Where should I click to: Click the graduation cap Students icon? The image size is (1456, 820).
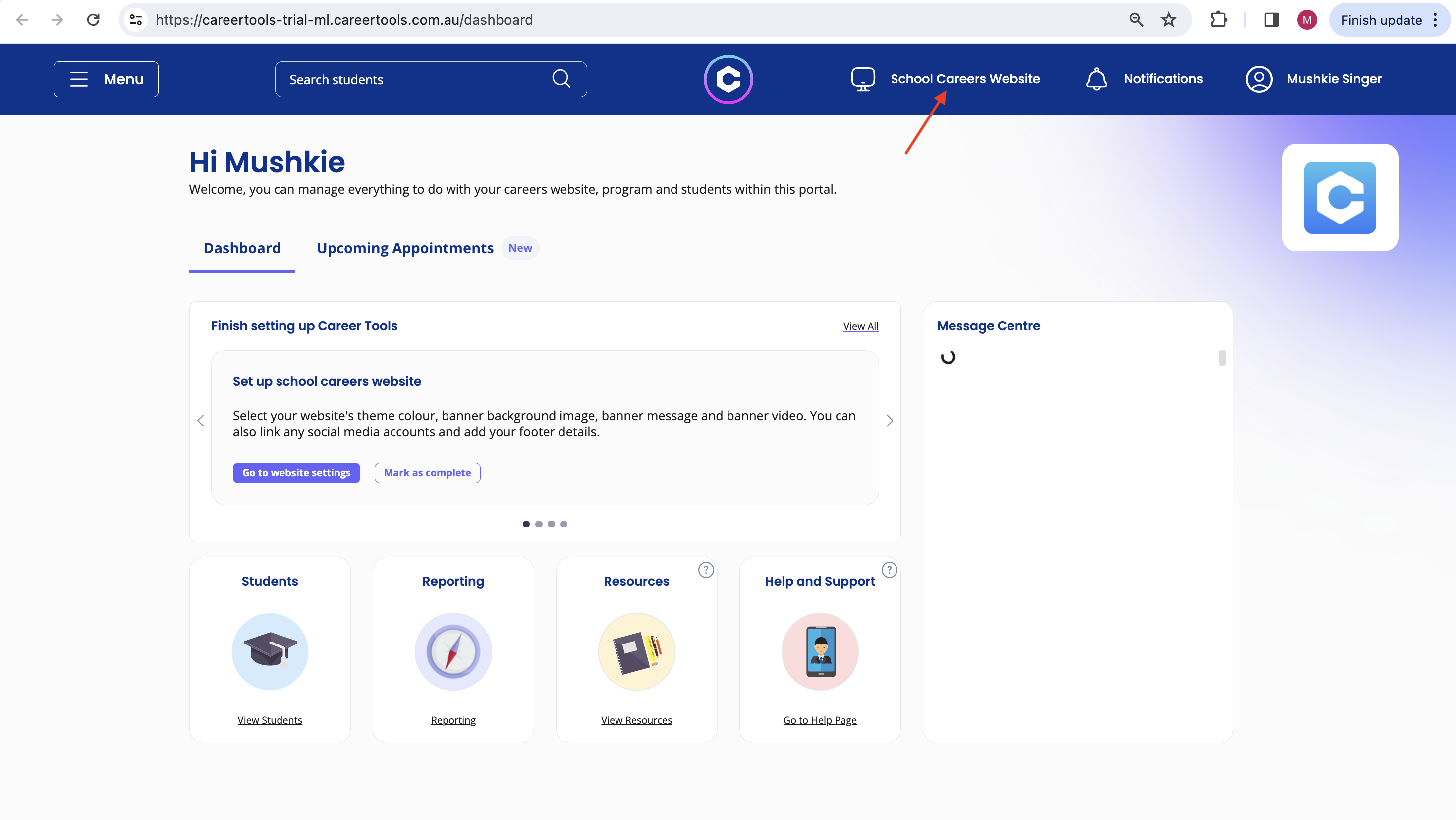pyautogui.click(x=270, y=651)
